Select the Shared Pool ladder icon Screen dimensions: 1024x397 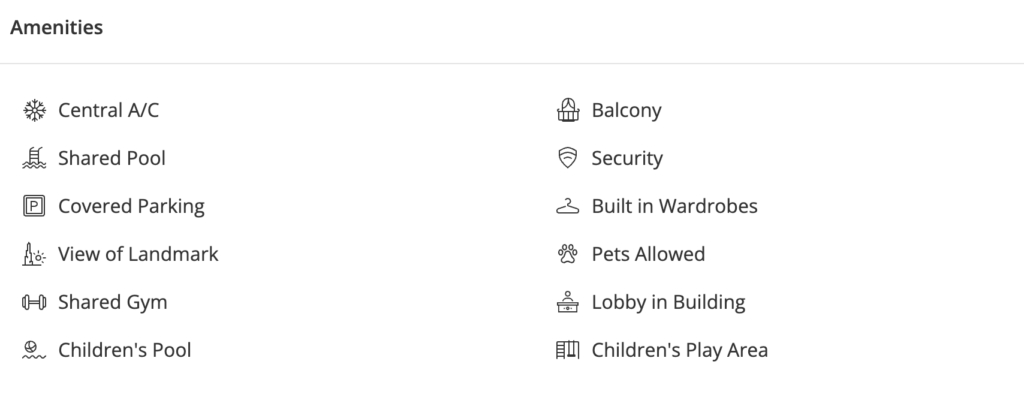pyautogui.click(x=34, y=158)
